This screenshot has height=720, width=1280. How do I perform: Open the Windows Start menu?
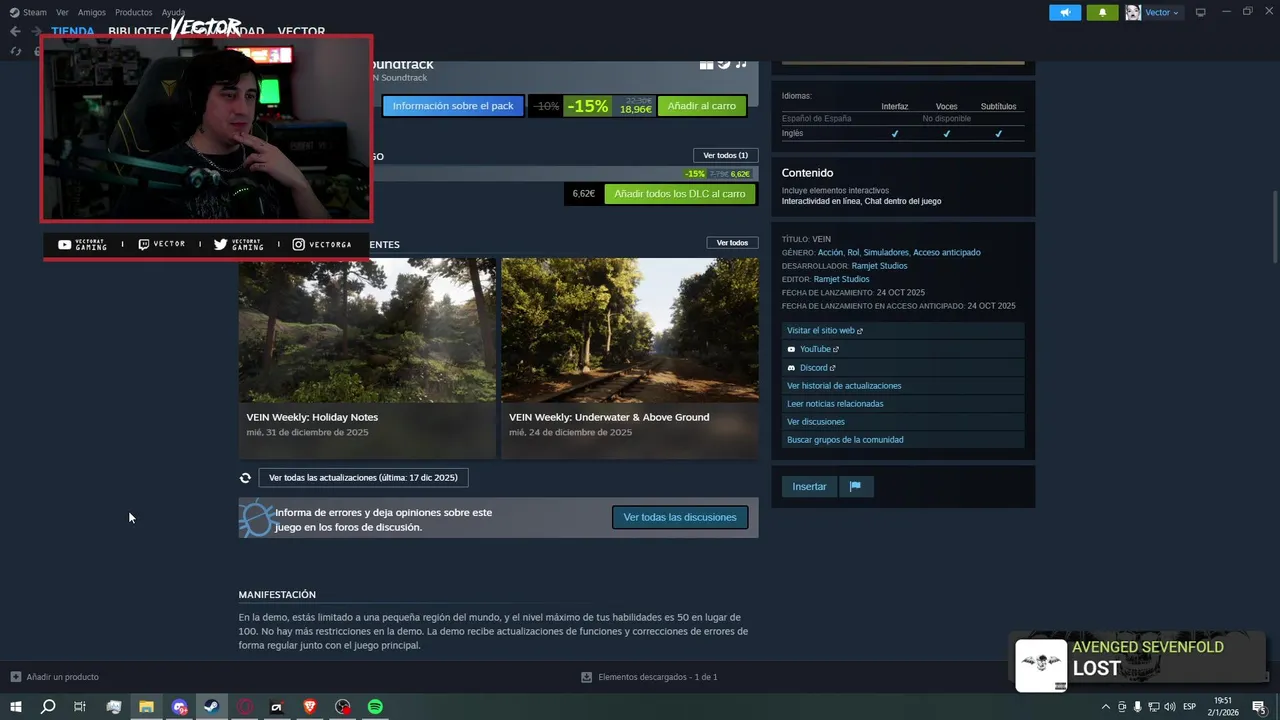[16, 707]
